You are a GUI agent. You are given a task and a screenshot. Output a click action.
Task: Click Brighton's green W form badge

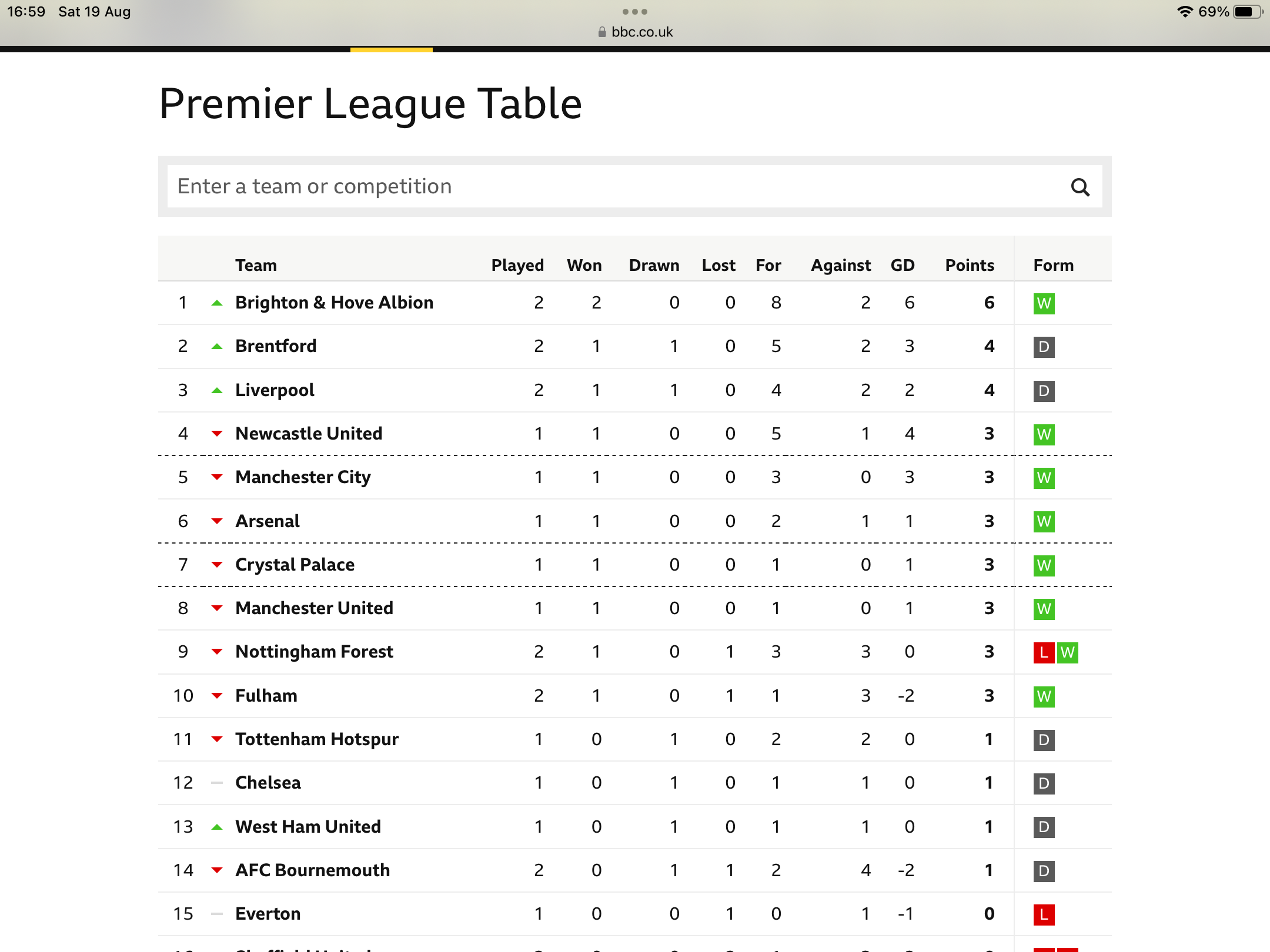coord(1044,303)
